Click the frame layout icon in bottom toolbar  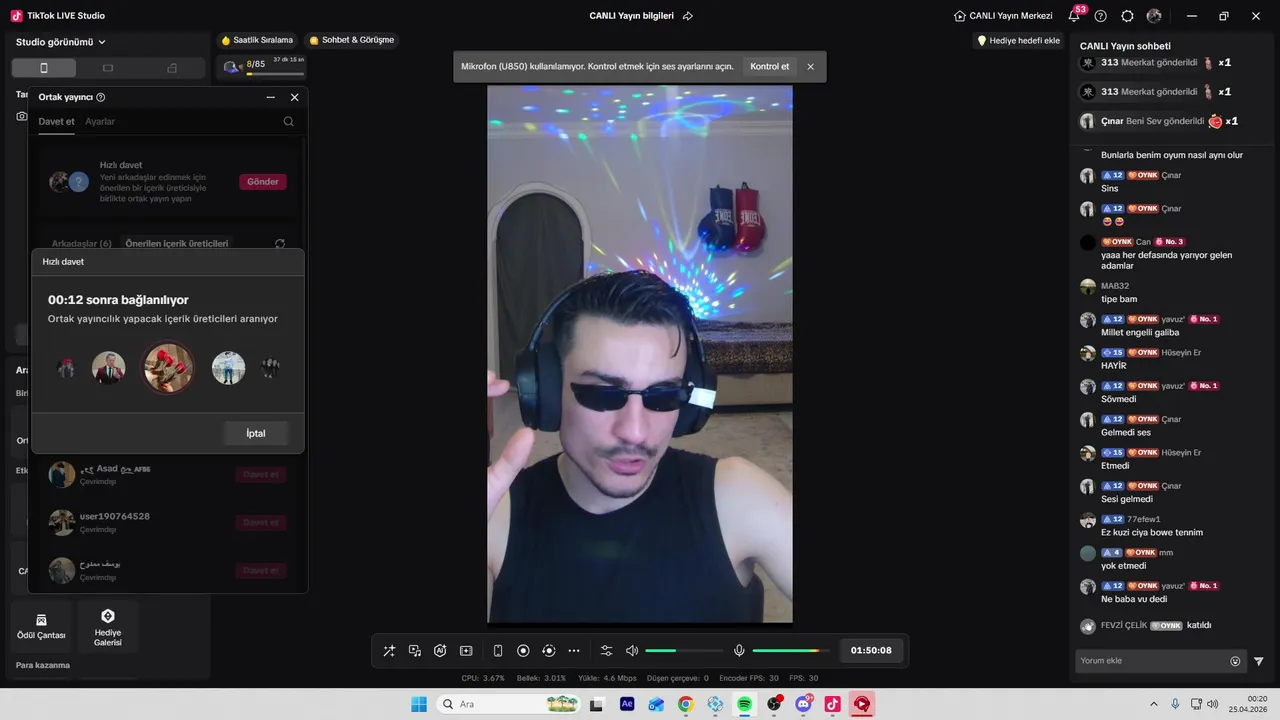[466, 651]
